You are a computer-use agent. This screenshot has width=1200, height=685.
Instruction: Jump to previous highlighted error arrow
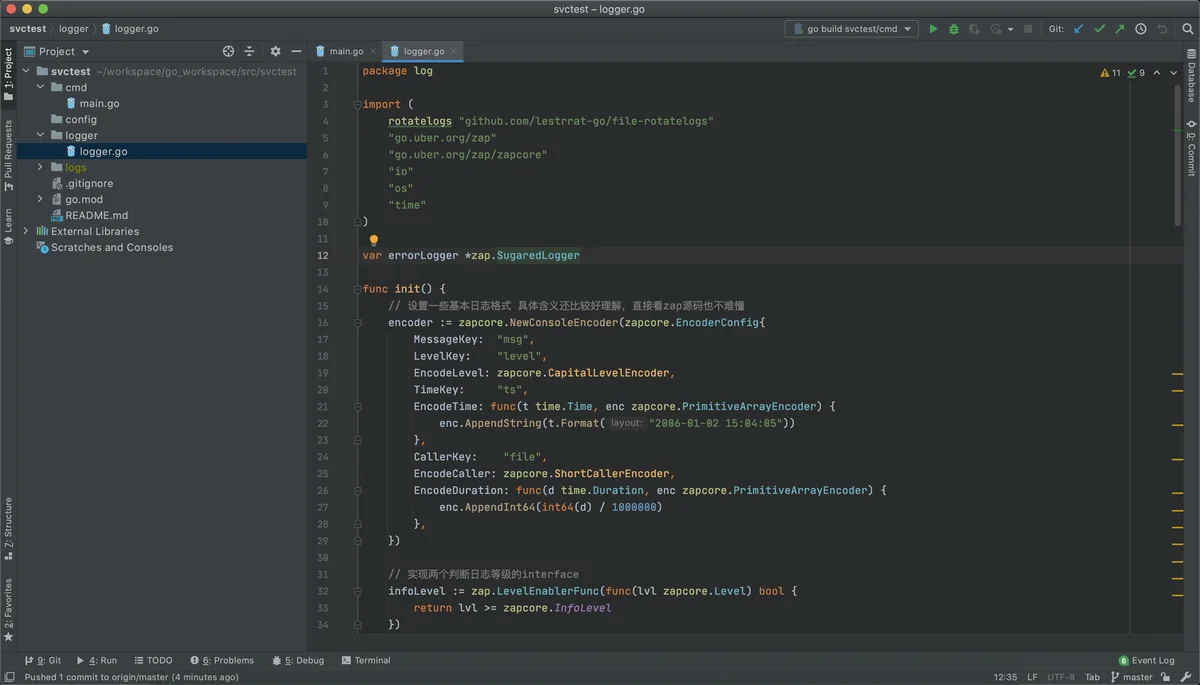pyautogui.click(x=1157, y=73)
